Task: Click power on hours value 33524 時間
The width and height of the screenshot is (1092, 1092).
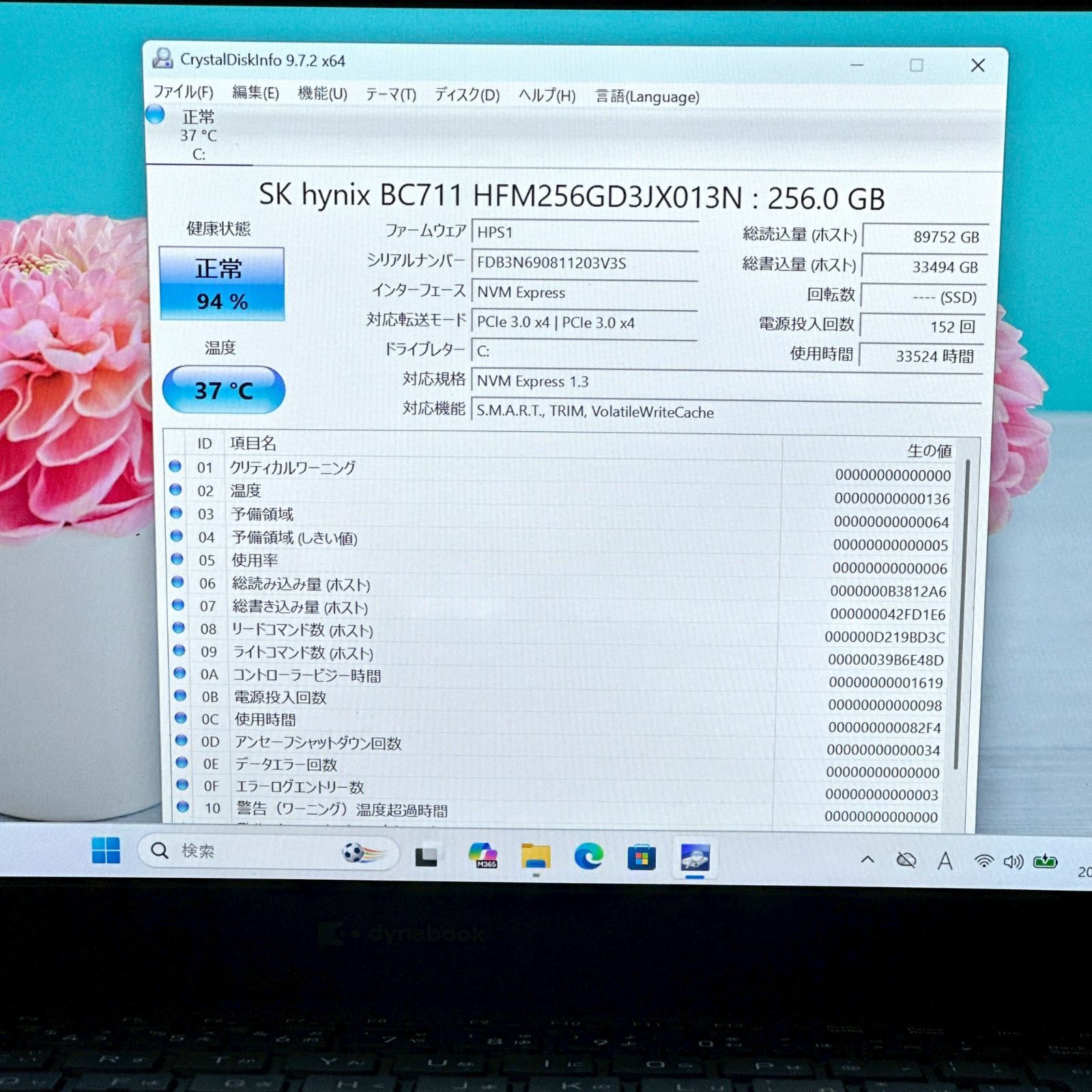Action: pos(921,356)
